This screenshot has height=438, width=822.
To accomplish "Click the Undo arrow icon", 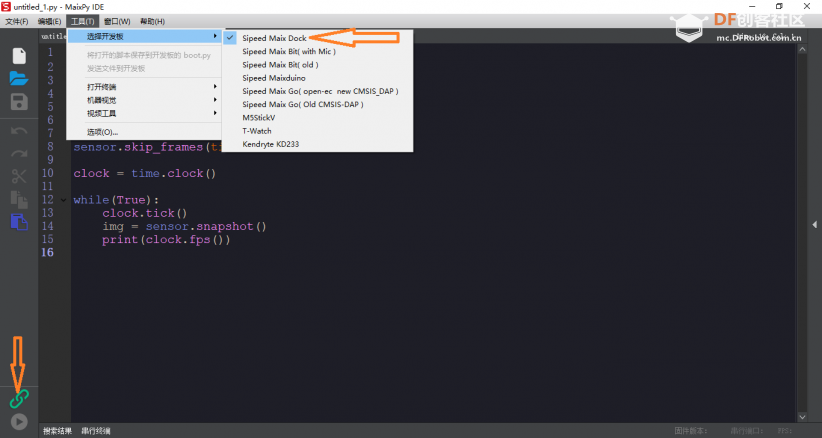I will (x=19, y=130).
